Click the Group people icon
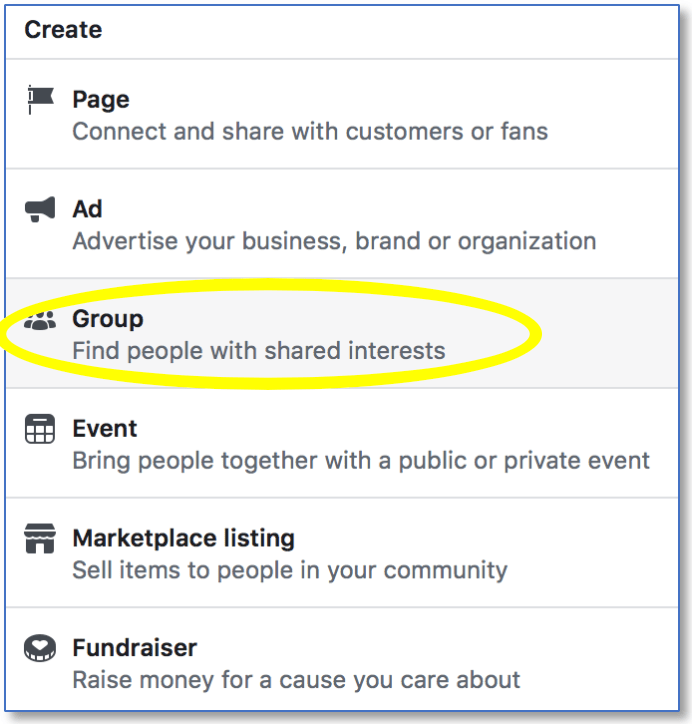The width and height of the screenshot is (692, 724). [41, 321]
